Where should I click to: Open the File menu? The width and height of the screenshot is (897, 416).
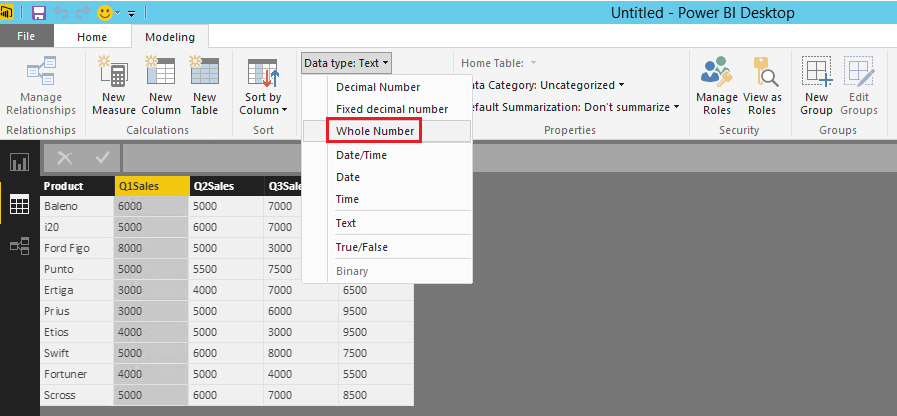tap(26, 36)
